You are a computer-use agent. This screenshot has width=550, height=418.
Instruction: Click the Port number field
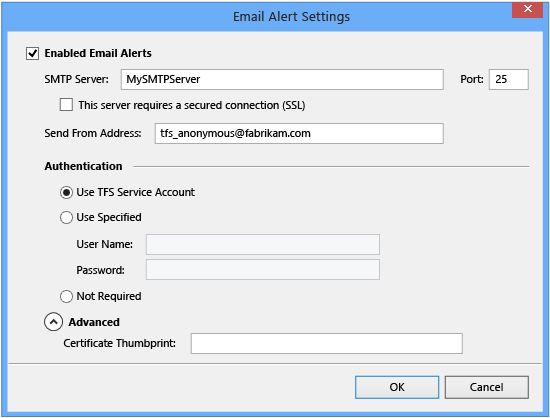(x=509, y=80)
